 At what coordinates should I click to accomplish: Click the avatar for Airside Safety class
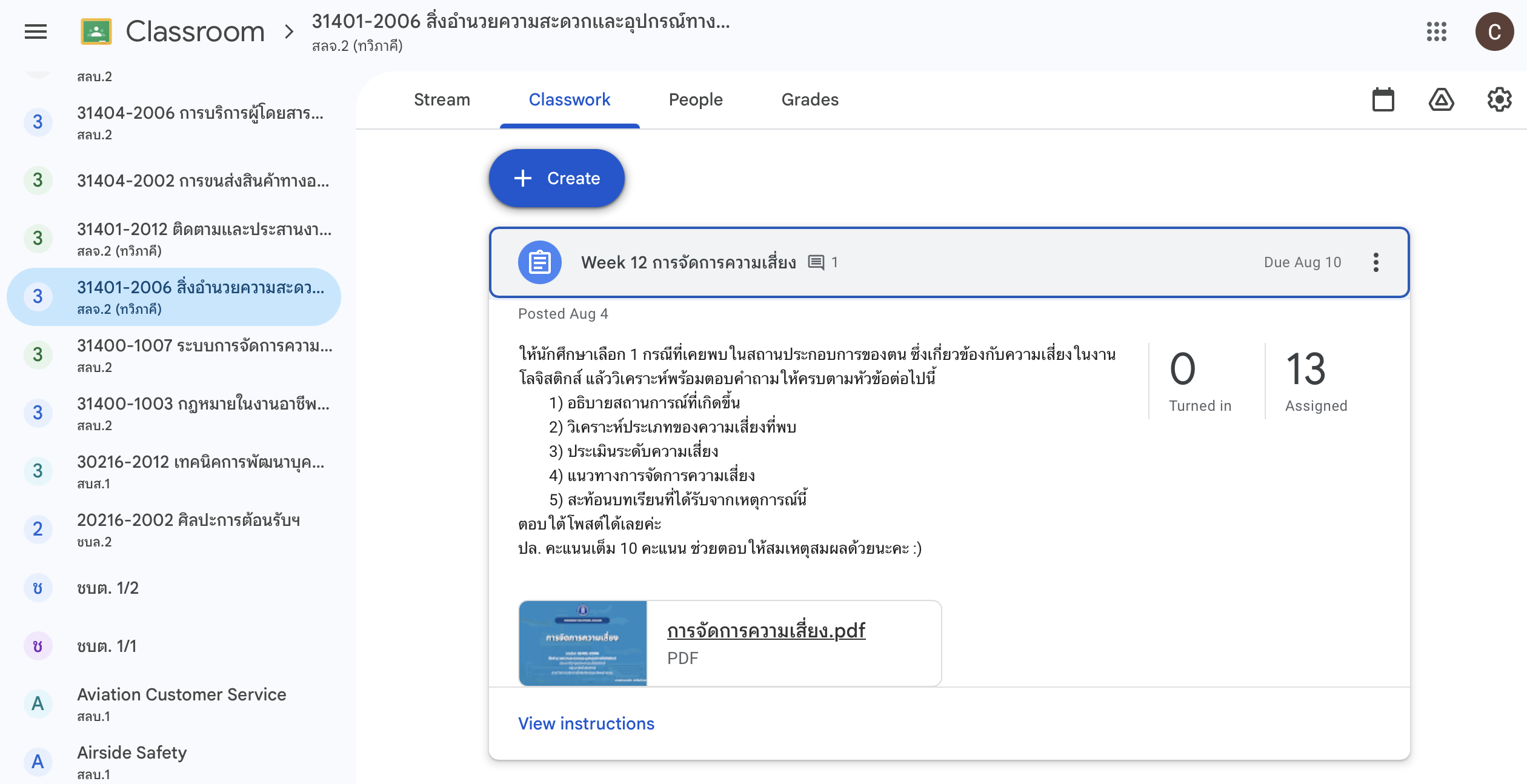pos(38,762)
